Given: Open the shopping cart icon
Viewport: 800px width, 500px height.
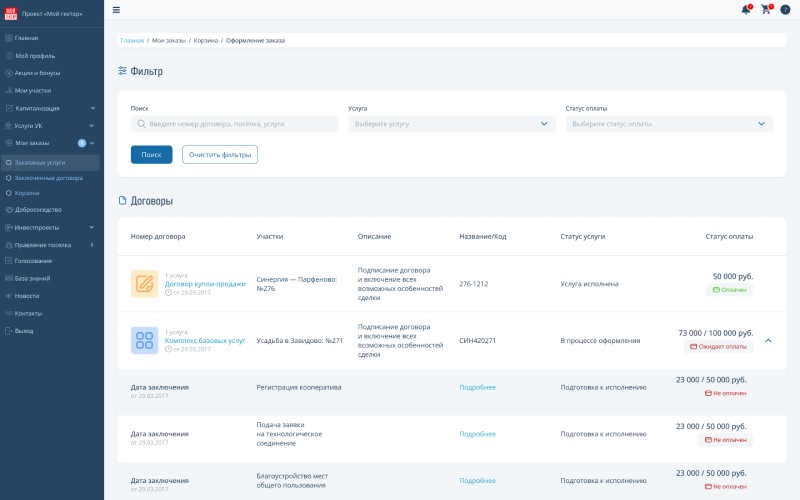Looking at the screenshot, I should [x=766, y=10].
